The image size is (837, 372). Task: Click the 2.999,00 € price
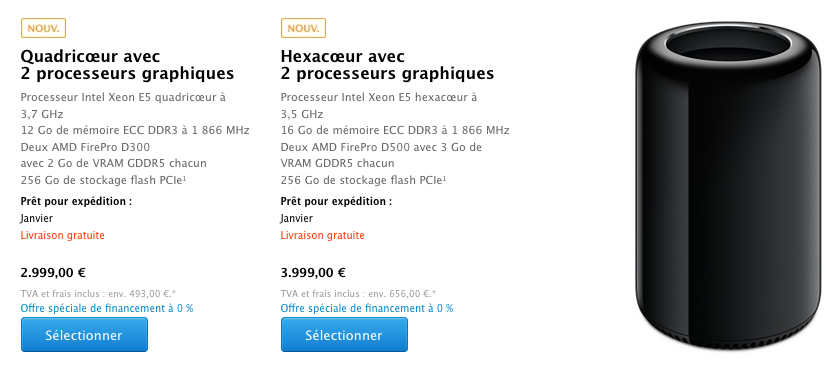click(x=53, y=273)
